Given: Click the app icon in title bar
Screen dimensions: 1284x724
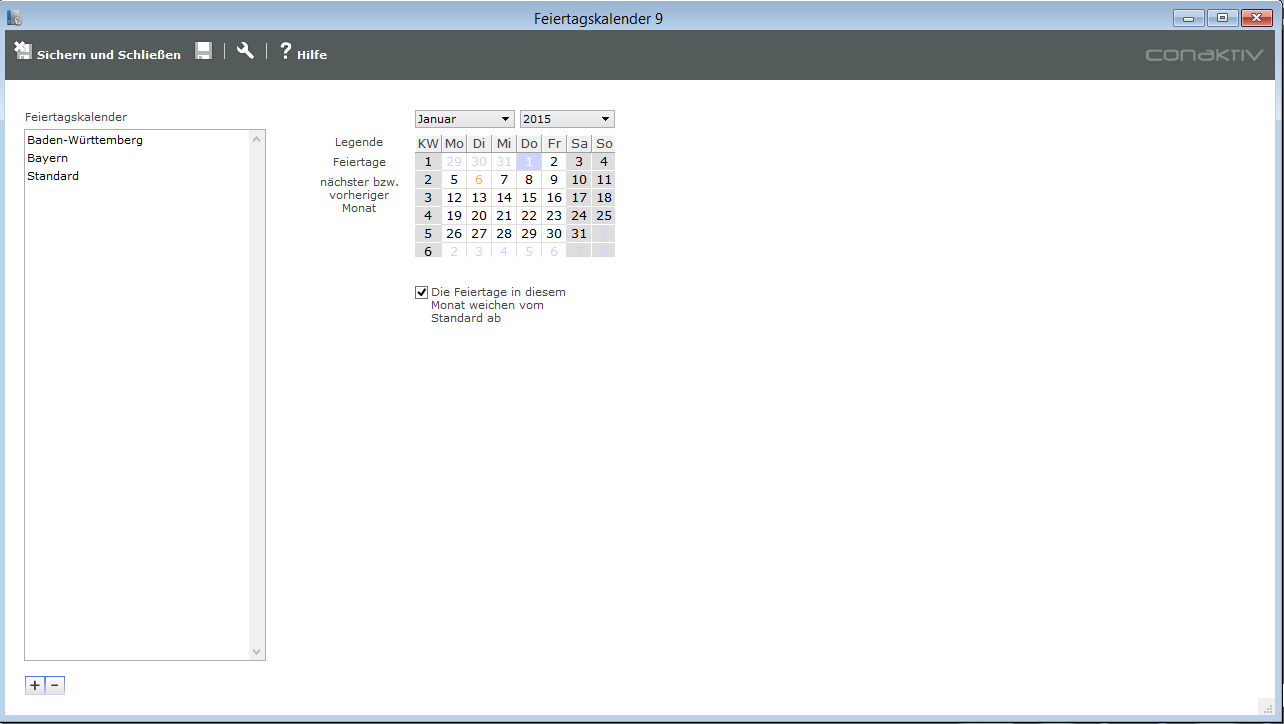Looking at the screenshot, I should click(15, 18).
